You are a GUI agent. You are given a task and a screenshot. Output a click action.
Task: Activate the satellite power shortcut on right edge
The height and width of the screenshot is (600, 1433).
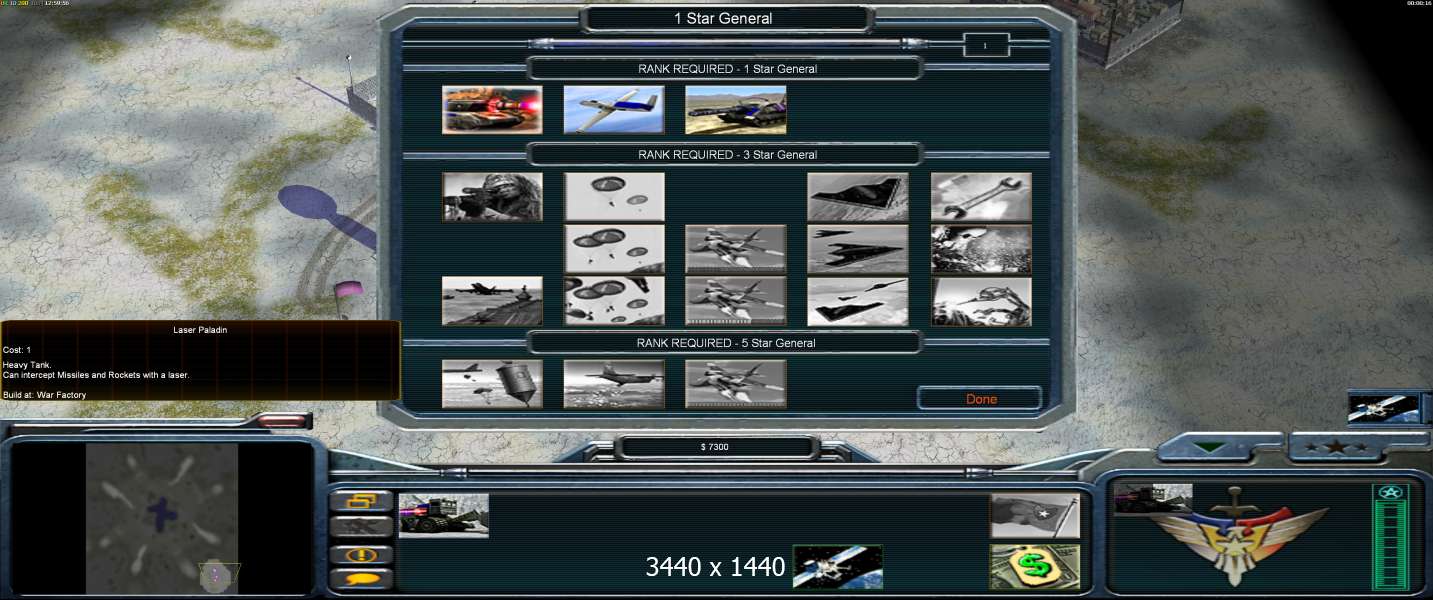[1383, 409]
